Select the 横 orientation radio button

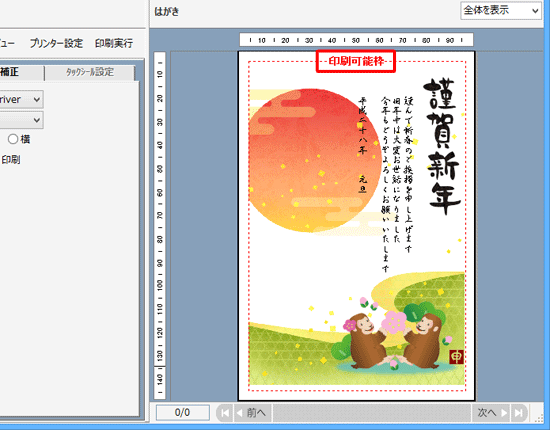(x=13, y=139)
